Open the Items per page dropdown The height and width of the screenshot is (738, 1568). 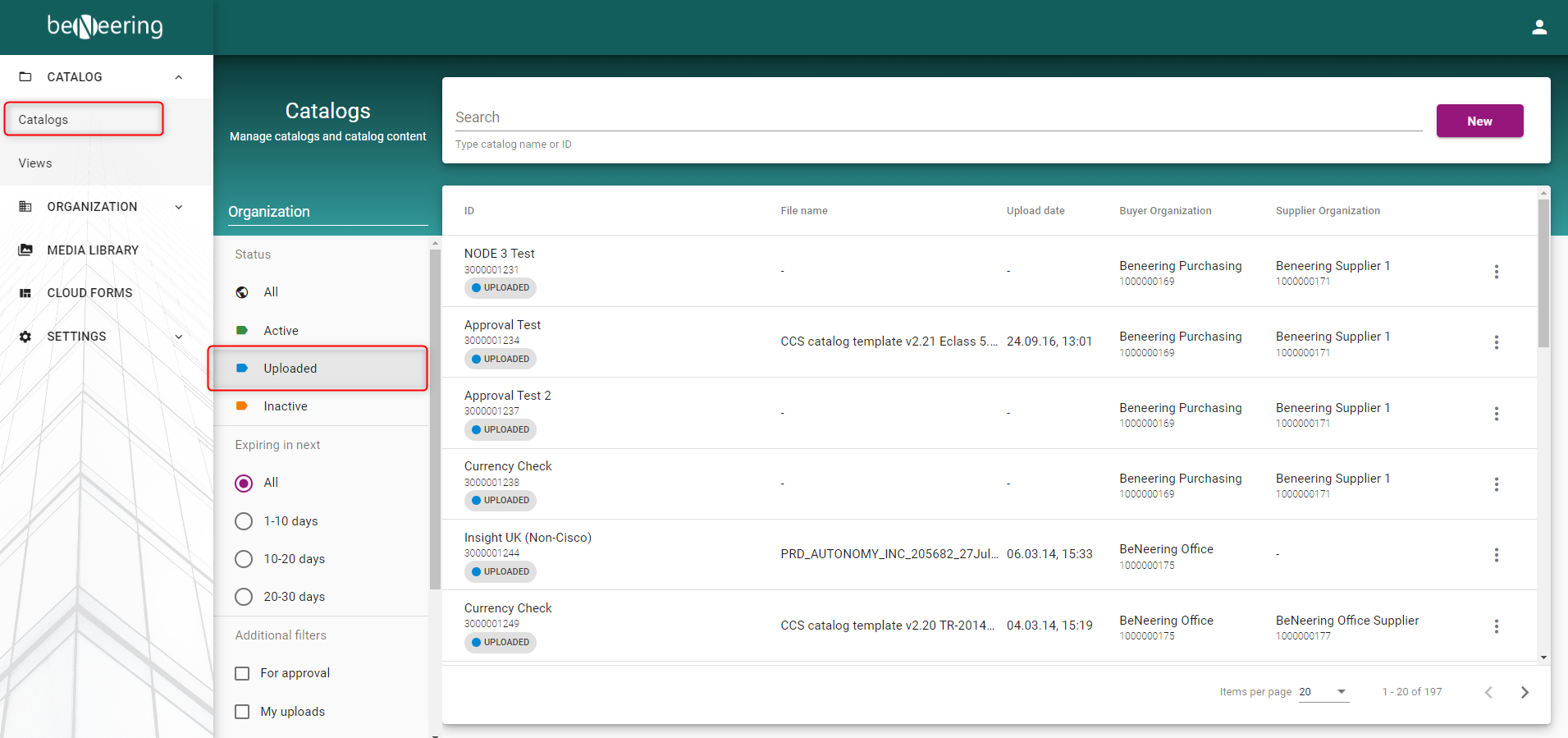pos(1323,692)
